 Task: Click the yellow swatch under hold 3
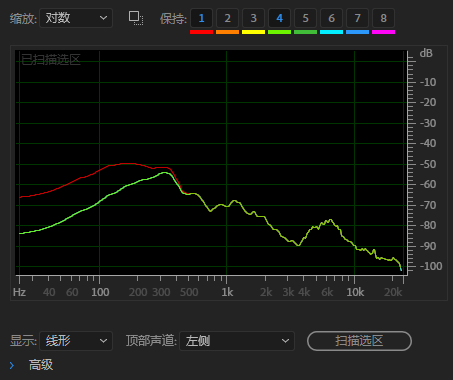click(253, 32)
